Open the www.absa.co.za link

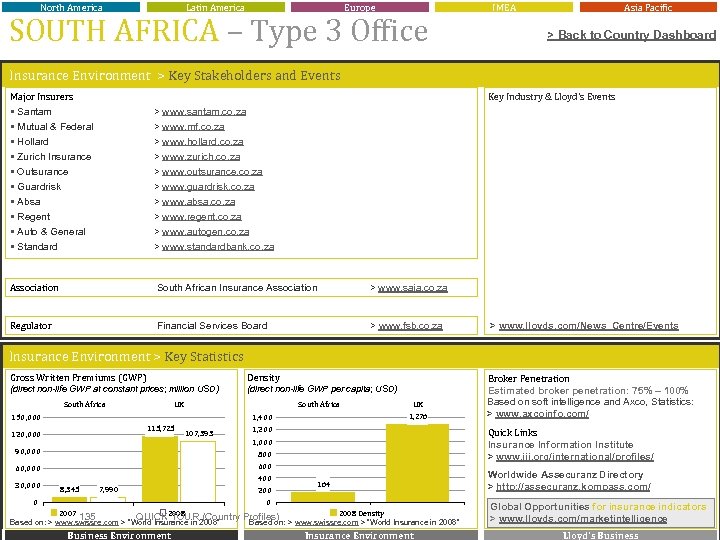(x=198, y=202)
